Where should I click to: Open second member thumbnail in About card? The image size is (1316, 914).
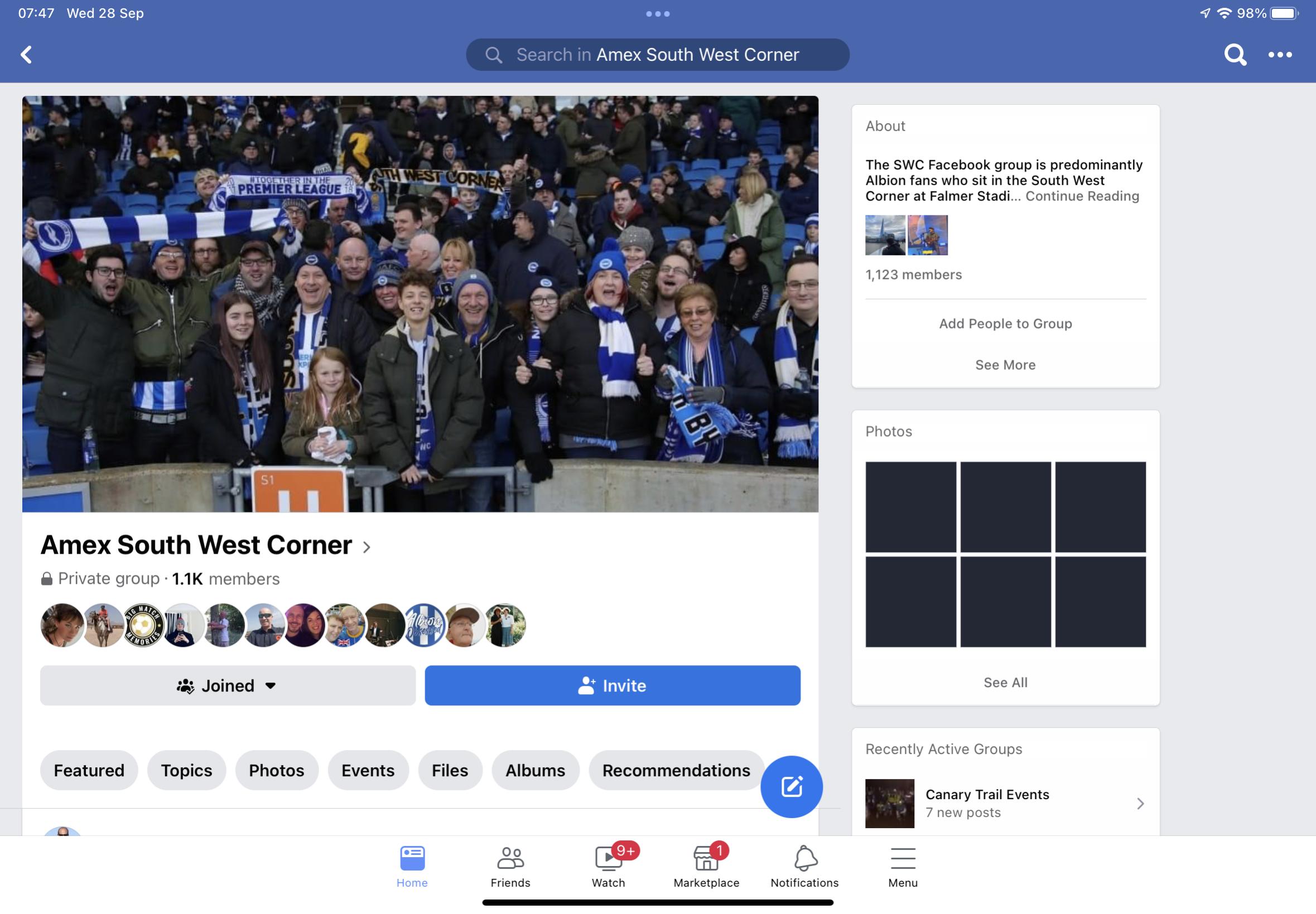(928, 235)
